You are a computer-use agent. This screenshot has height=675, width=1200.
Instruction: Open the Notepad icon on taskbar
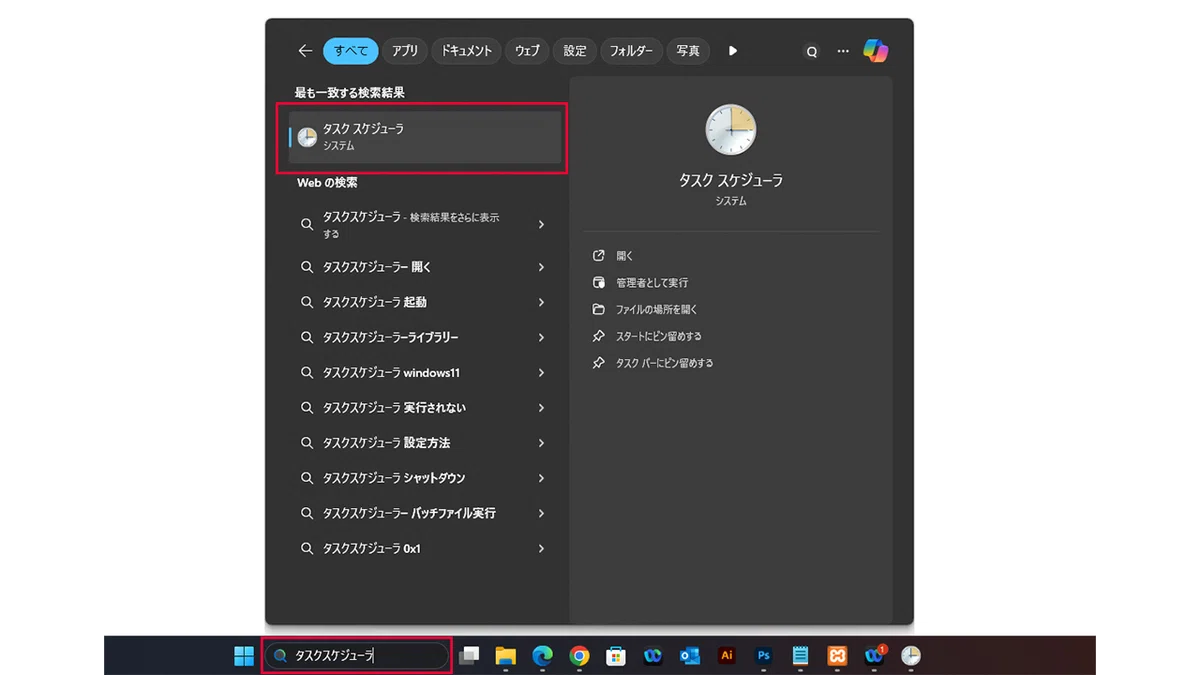[x=801, y=656]
